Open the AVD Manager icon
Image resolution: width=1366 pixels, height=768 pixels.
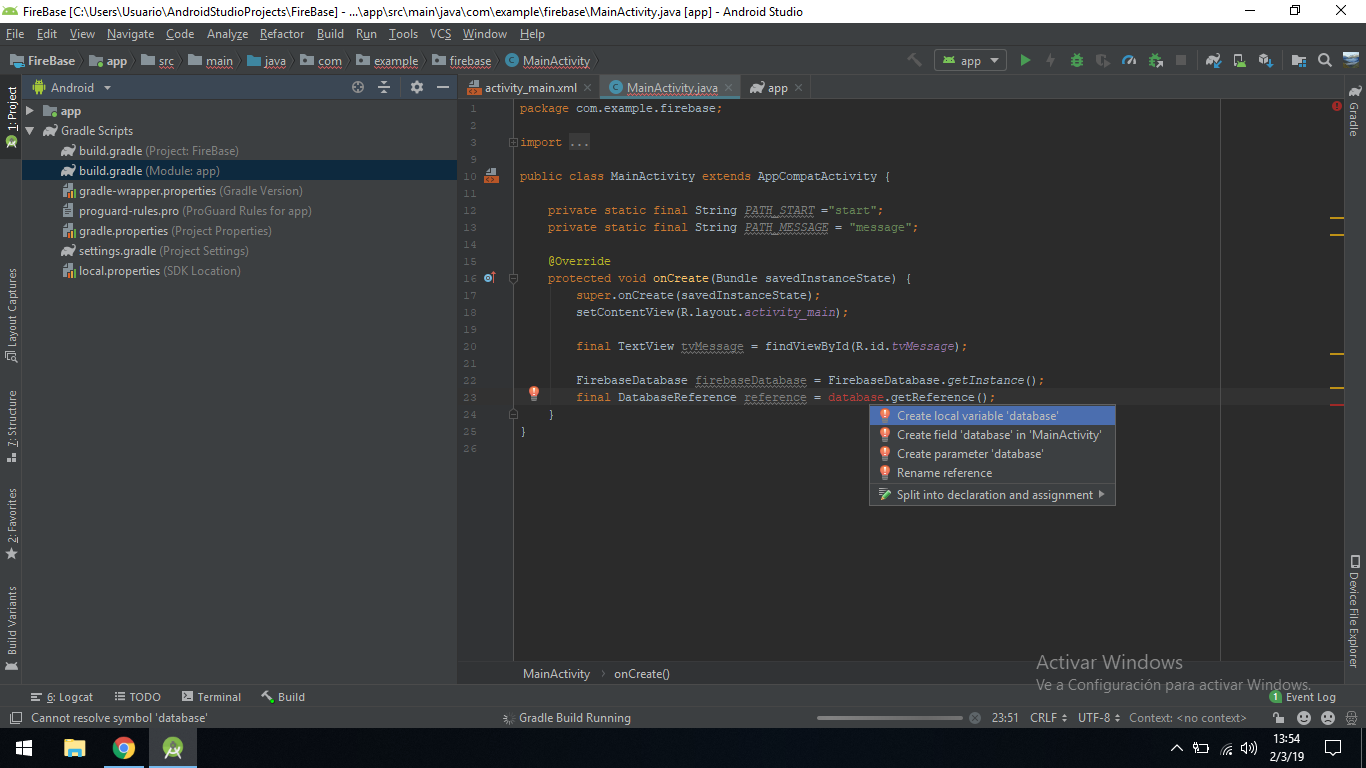[1239, 60]
